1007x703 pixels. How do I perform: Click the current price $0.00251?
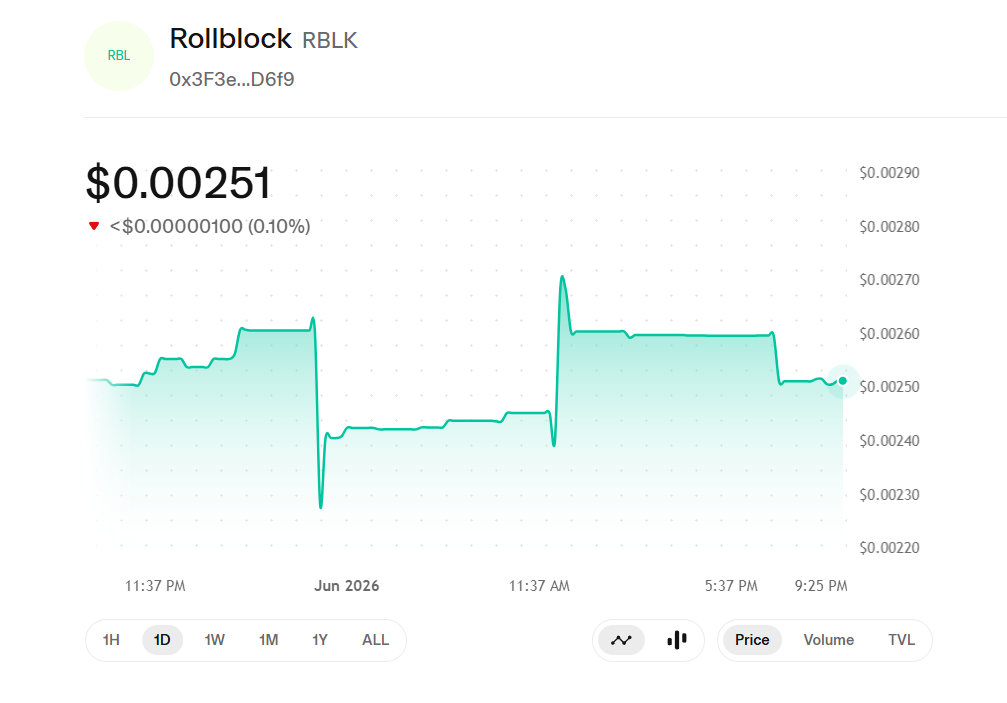click(x=179, y=183)
